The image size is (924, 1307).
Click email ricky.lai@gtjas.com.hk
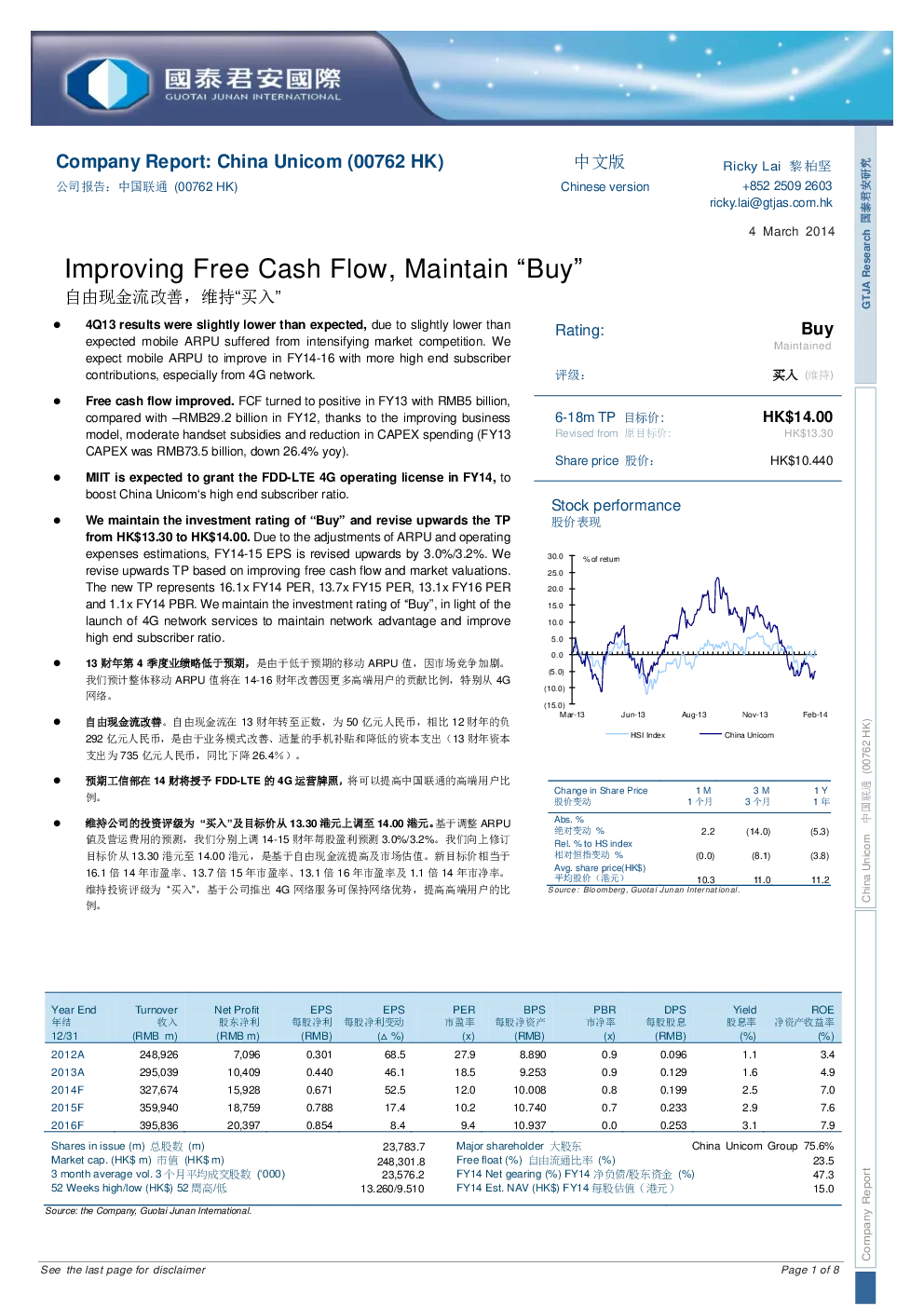771,202
